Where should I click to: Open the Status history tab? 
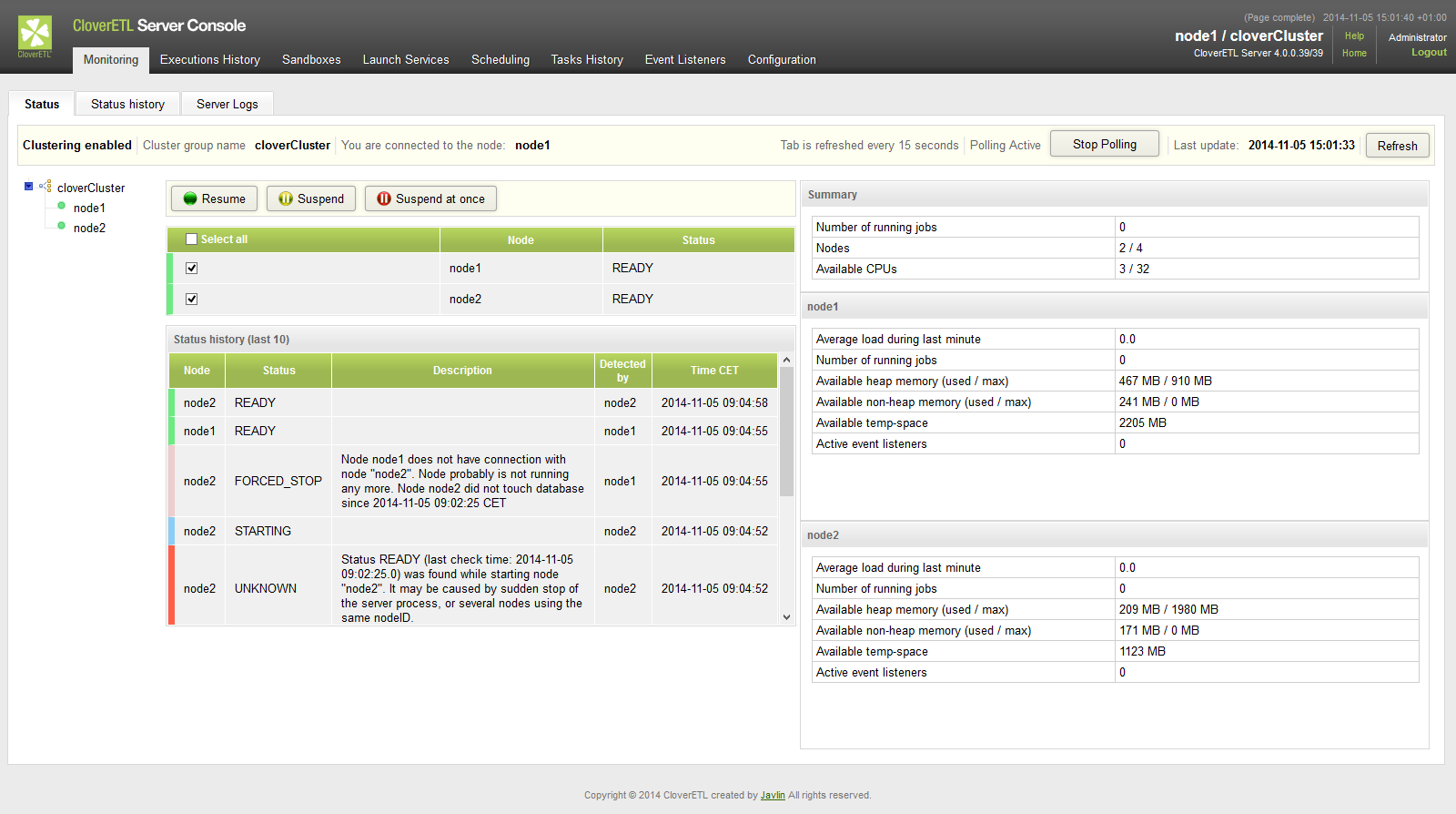coord(127,104)
